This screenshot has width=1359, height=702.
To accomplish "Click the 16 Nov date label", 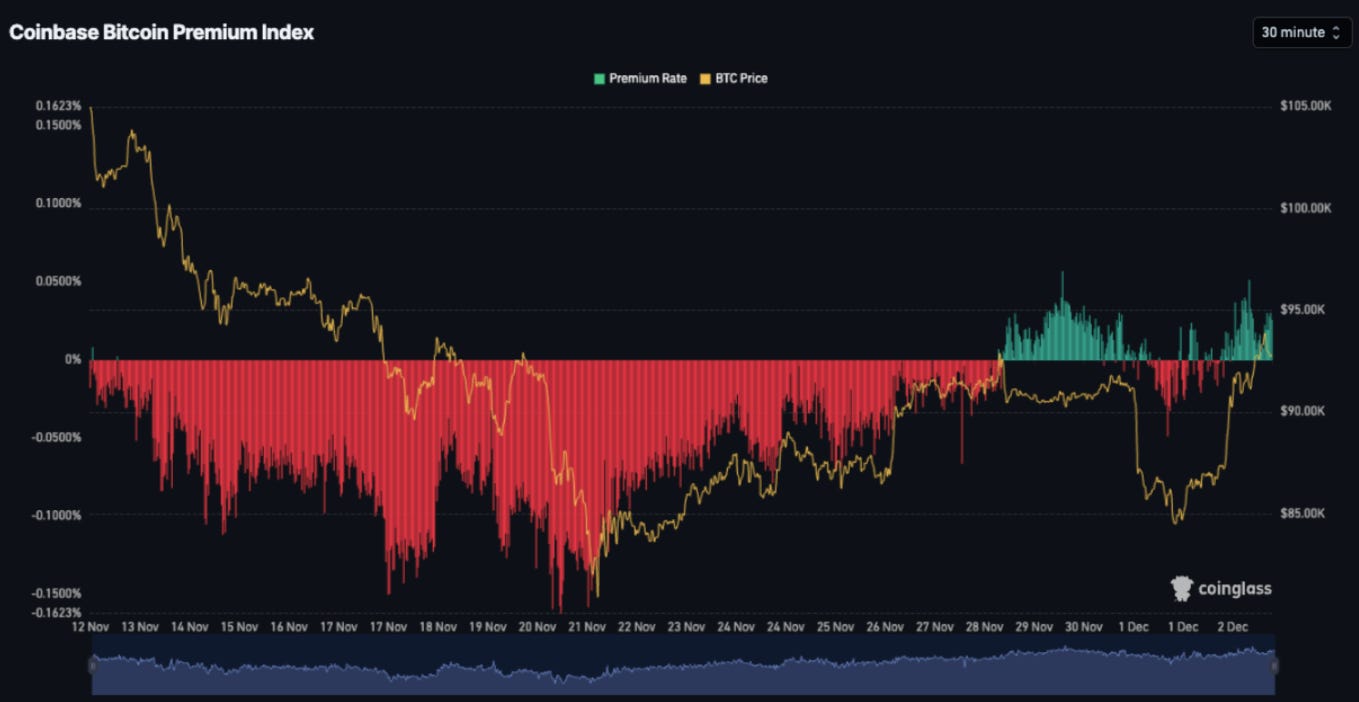I will tap(289, 627).
